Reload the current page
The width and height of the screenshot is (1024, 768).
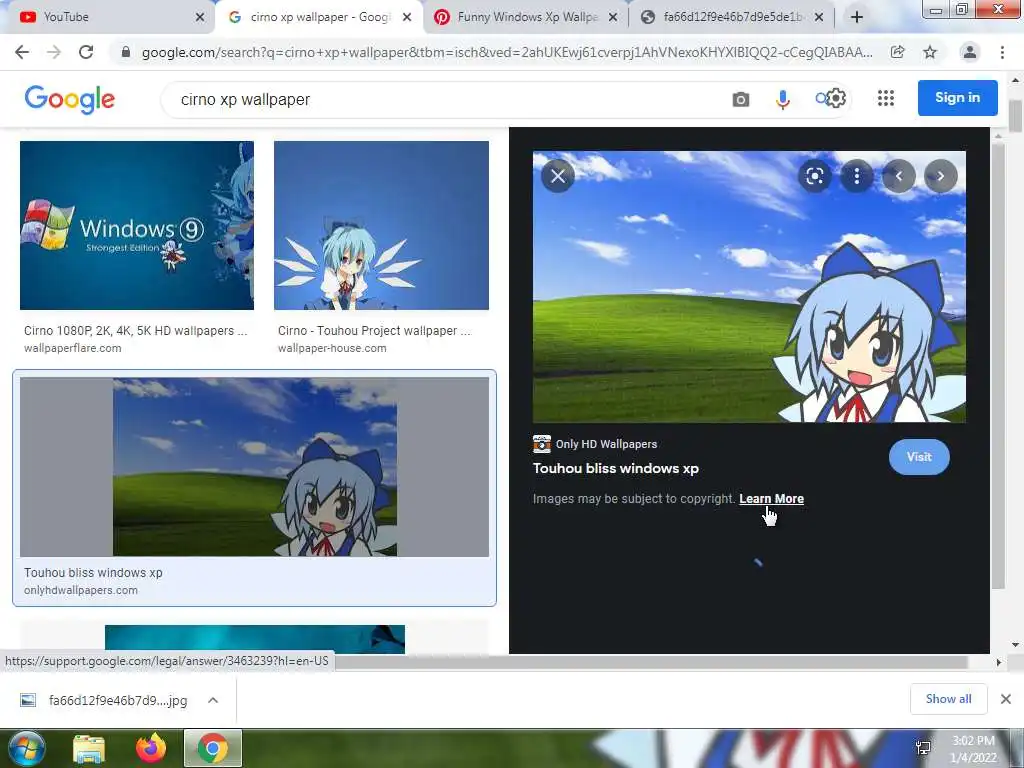click(x=86, y=52)
